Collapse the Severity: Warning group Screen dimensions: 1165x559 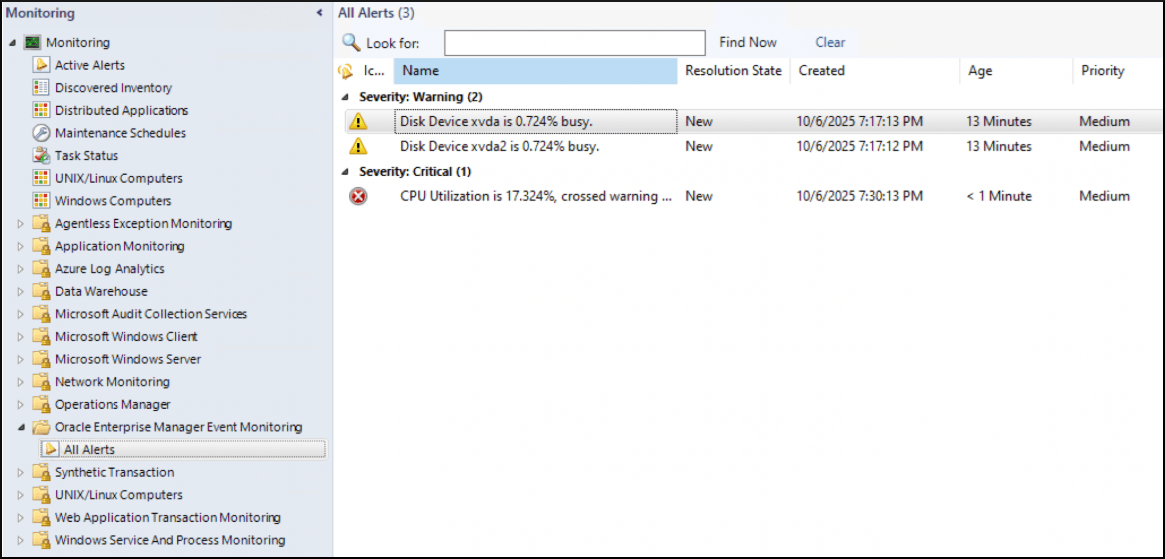coord(344,97)
